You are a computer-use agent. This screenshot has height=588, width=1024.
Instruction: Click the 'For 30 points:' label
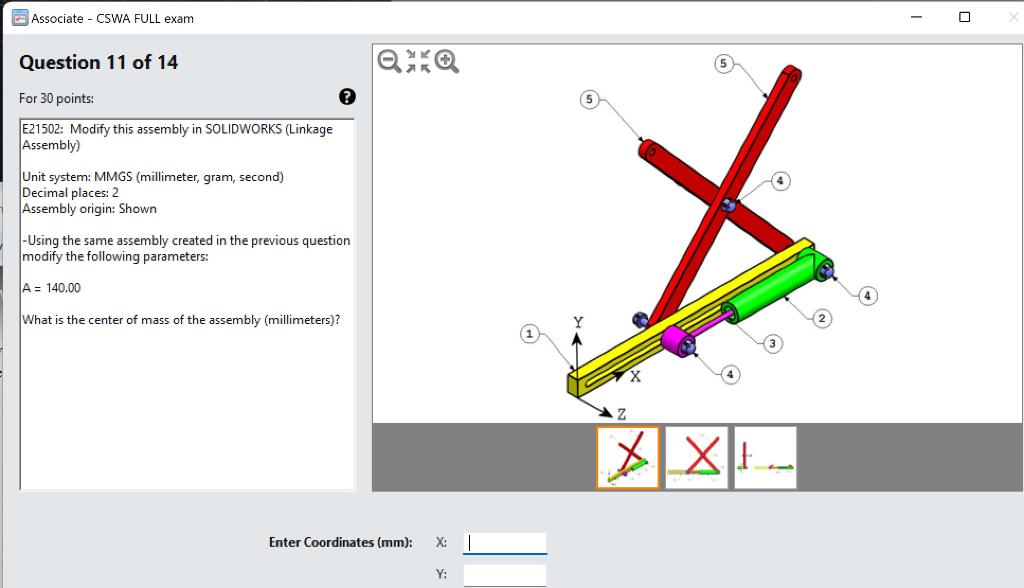point(56,99)
